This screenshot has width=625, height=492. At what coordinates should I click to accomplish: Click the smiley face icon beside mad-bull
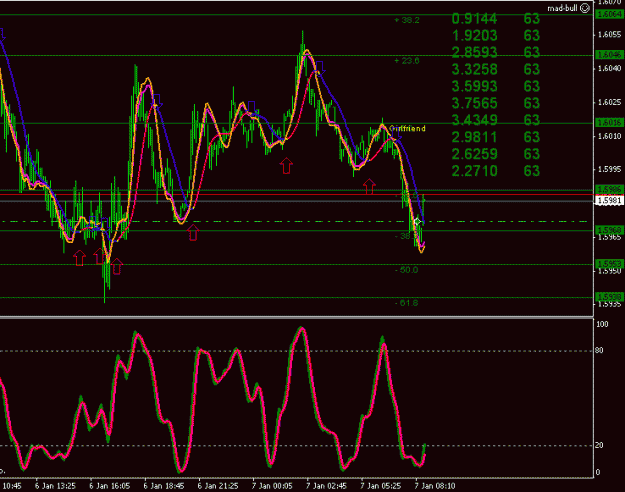[585, 8]
